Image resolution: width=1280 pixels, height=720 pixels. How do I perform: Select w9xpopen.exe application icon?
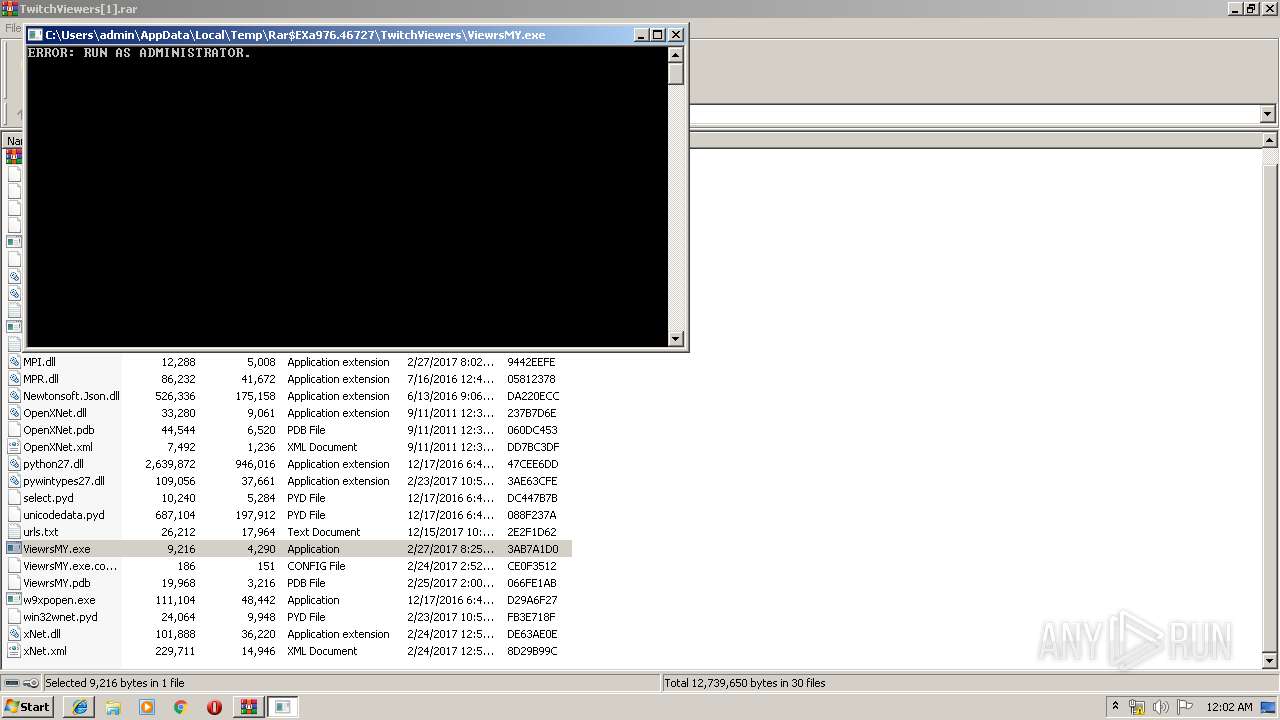14,600
